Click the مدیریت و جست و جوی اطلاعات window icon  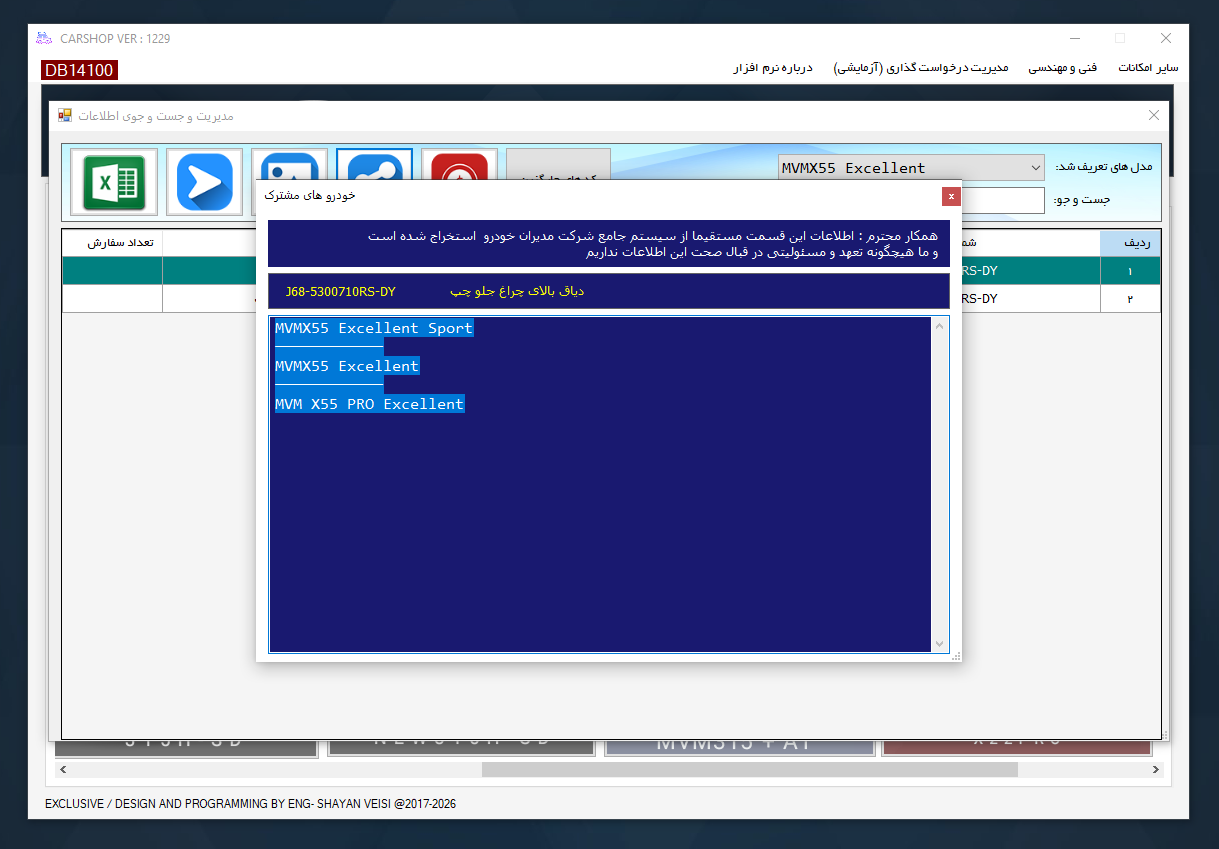tap(65, 116)
